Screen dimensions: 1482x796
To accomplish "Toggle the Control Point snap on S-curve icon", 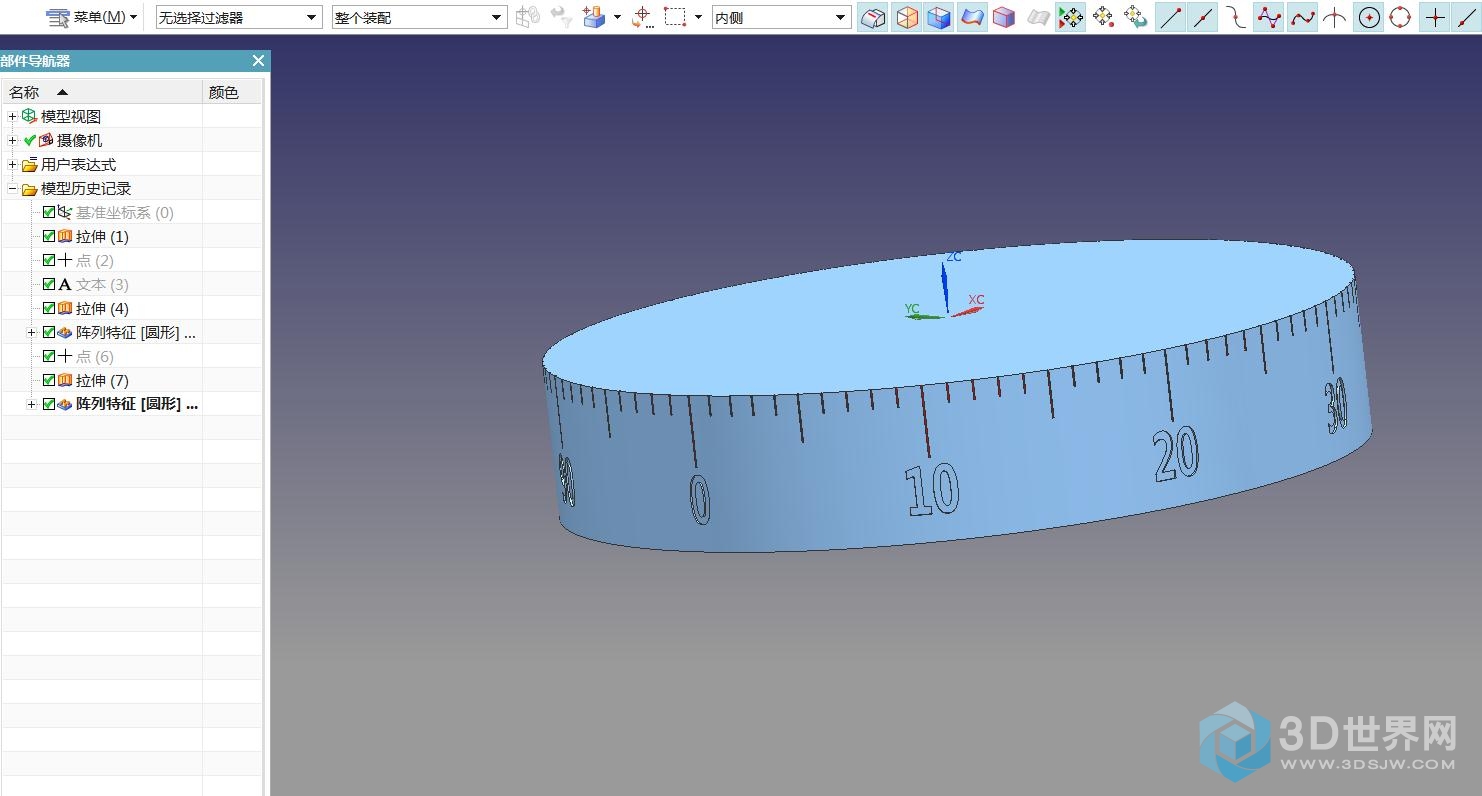I will click(1237, 17).
